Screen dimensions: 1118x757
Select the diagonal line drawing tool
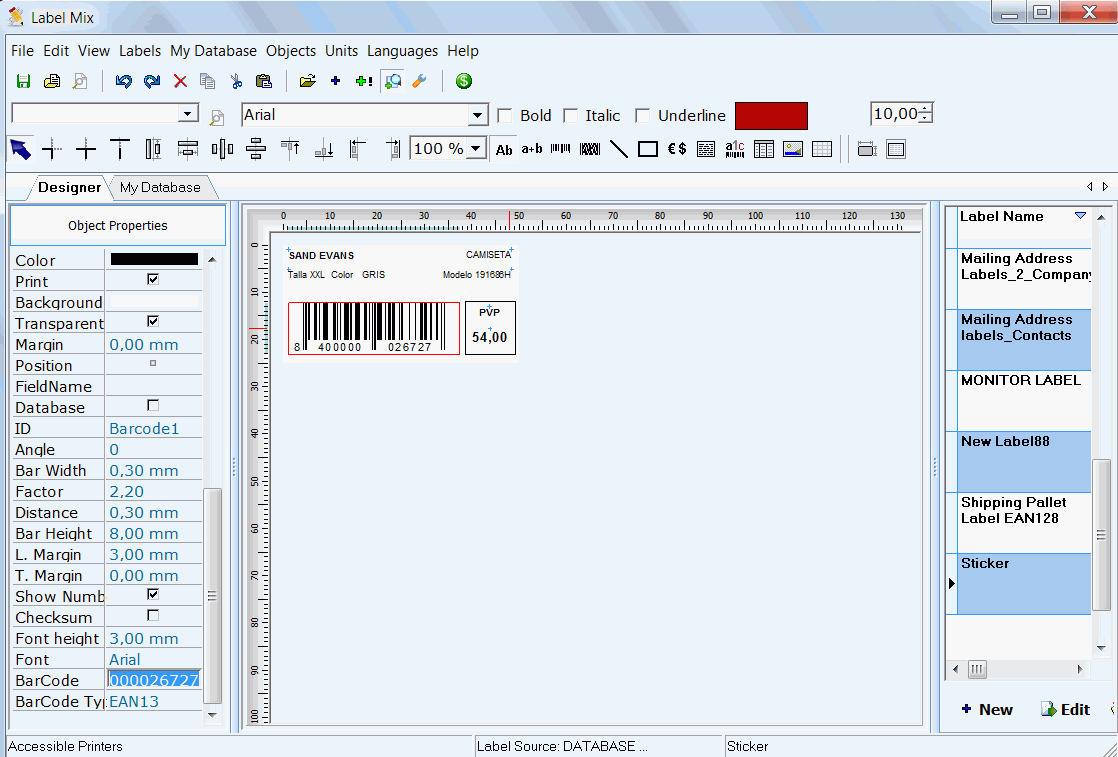point(619,149)
